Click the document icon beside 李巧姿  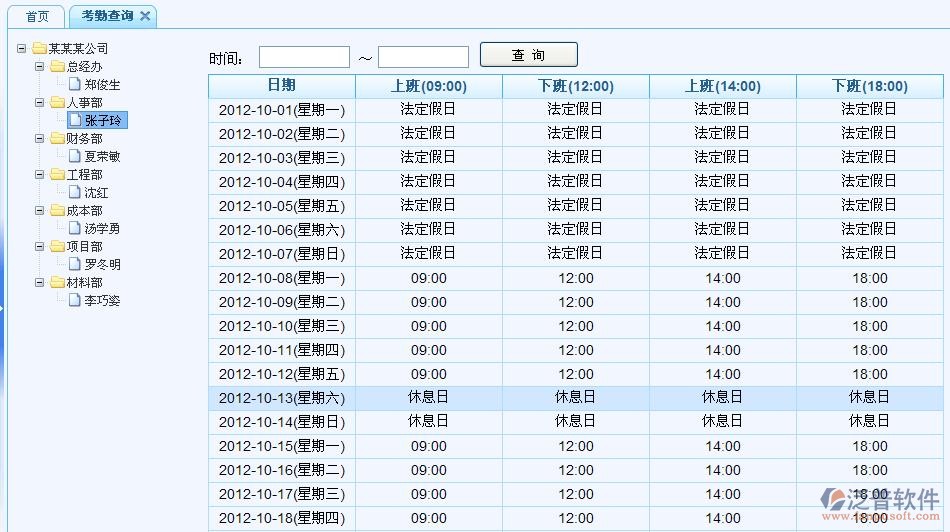(75, 301)
